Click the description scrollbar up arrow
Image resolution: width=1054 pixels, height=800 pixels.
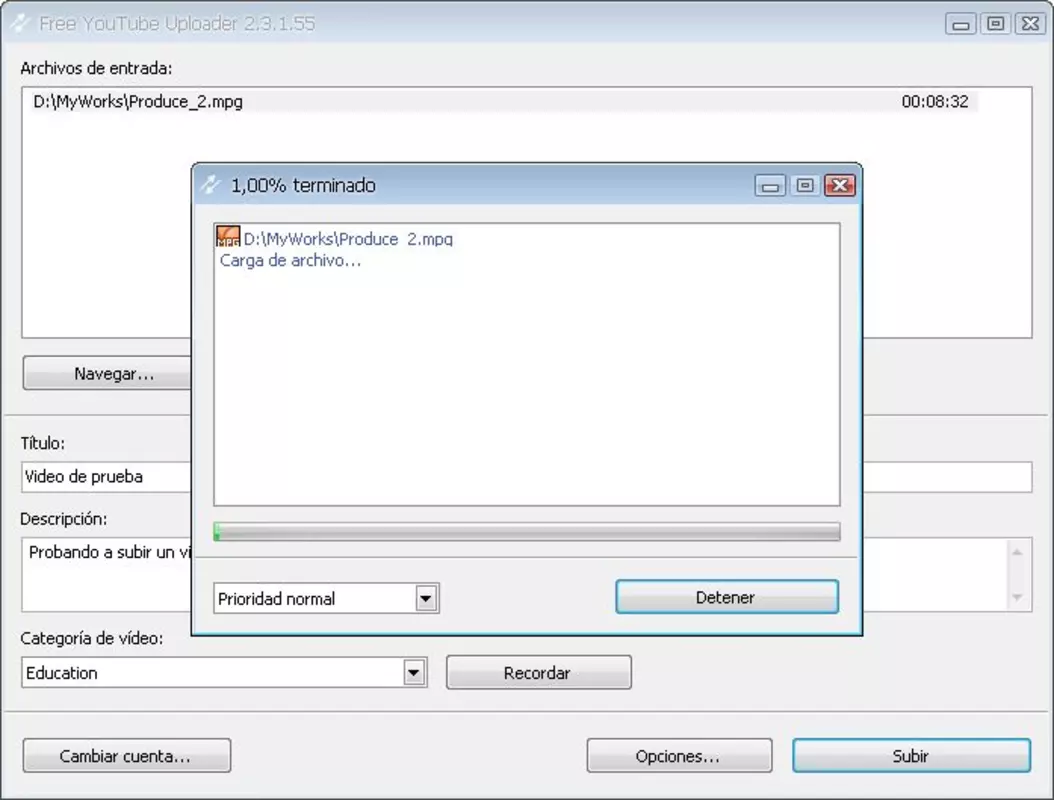[1017, 553]
